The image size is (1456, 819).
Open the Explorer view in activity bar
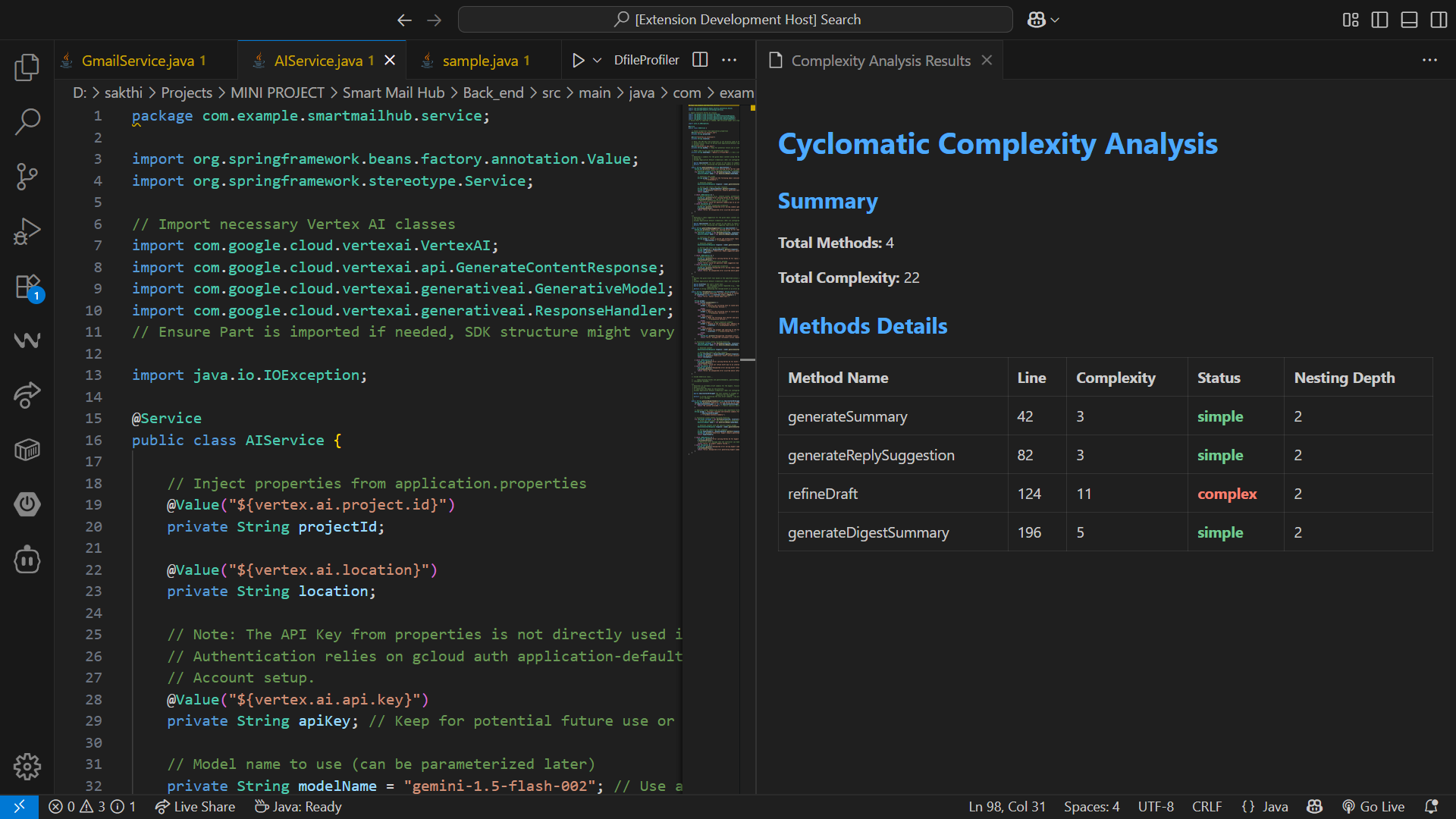pos(27,67)
